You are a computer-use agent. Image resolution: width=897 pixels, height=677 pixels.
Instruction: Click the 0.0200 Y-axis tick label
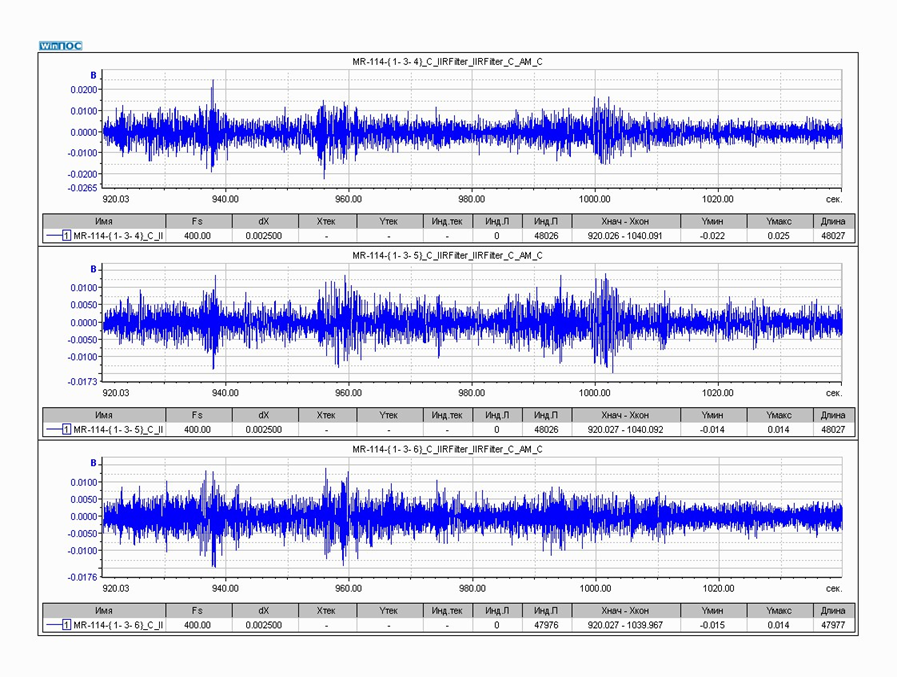pos(84,89)
